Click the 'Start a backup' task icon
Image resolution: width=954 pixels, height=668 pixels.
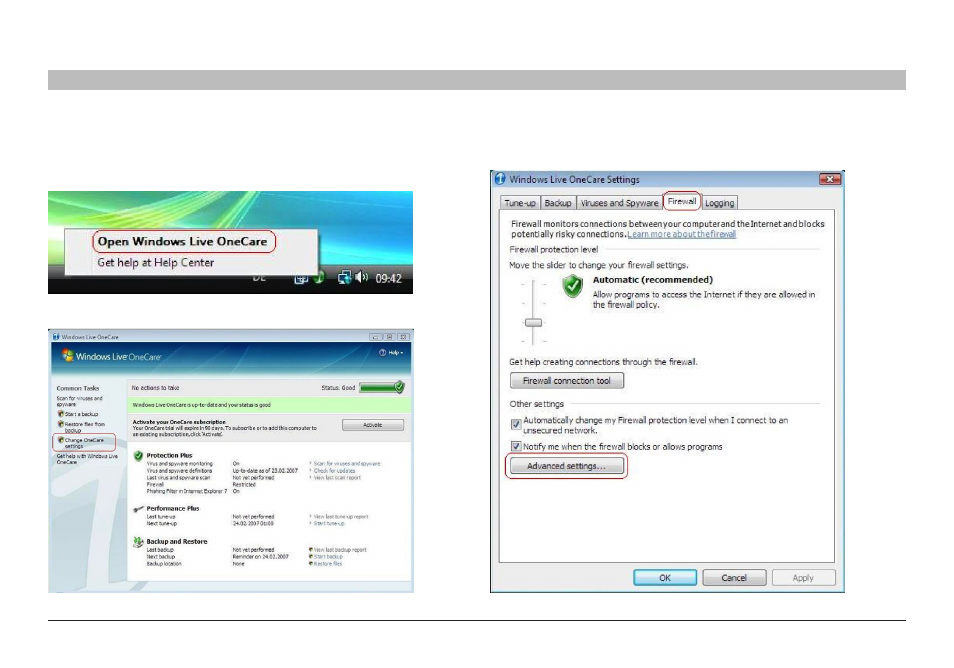[x=61, y=414]
